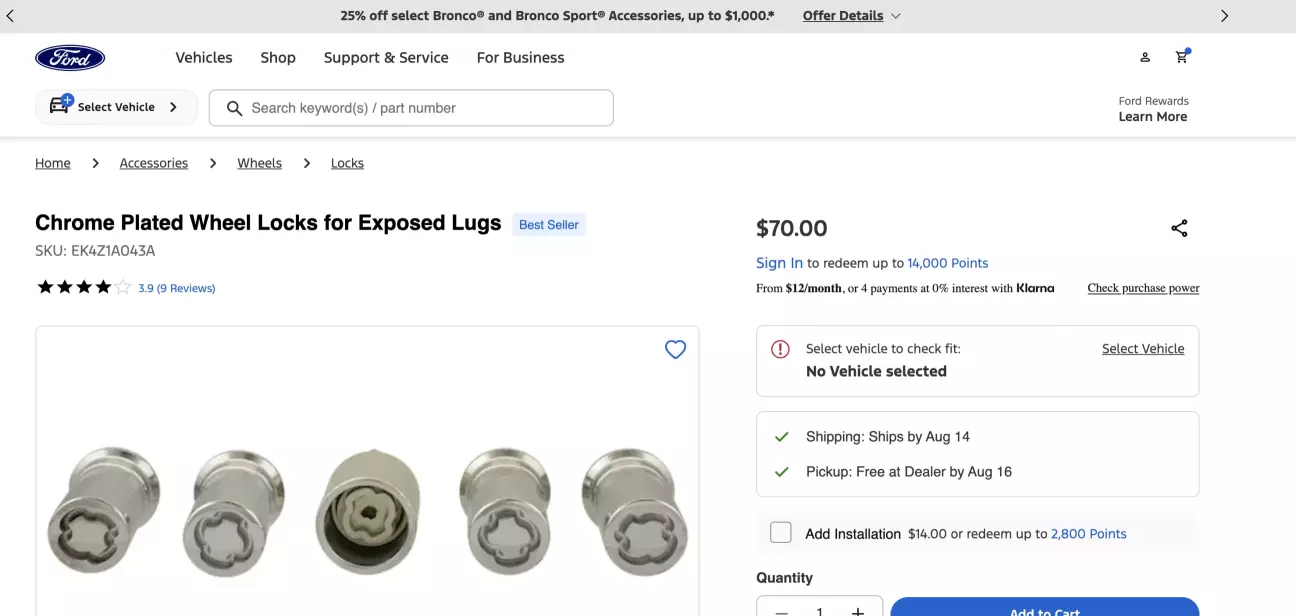Open the Shop menu

tap(278, 58)
